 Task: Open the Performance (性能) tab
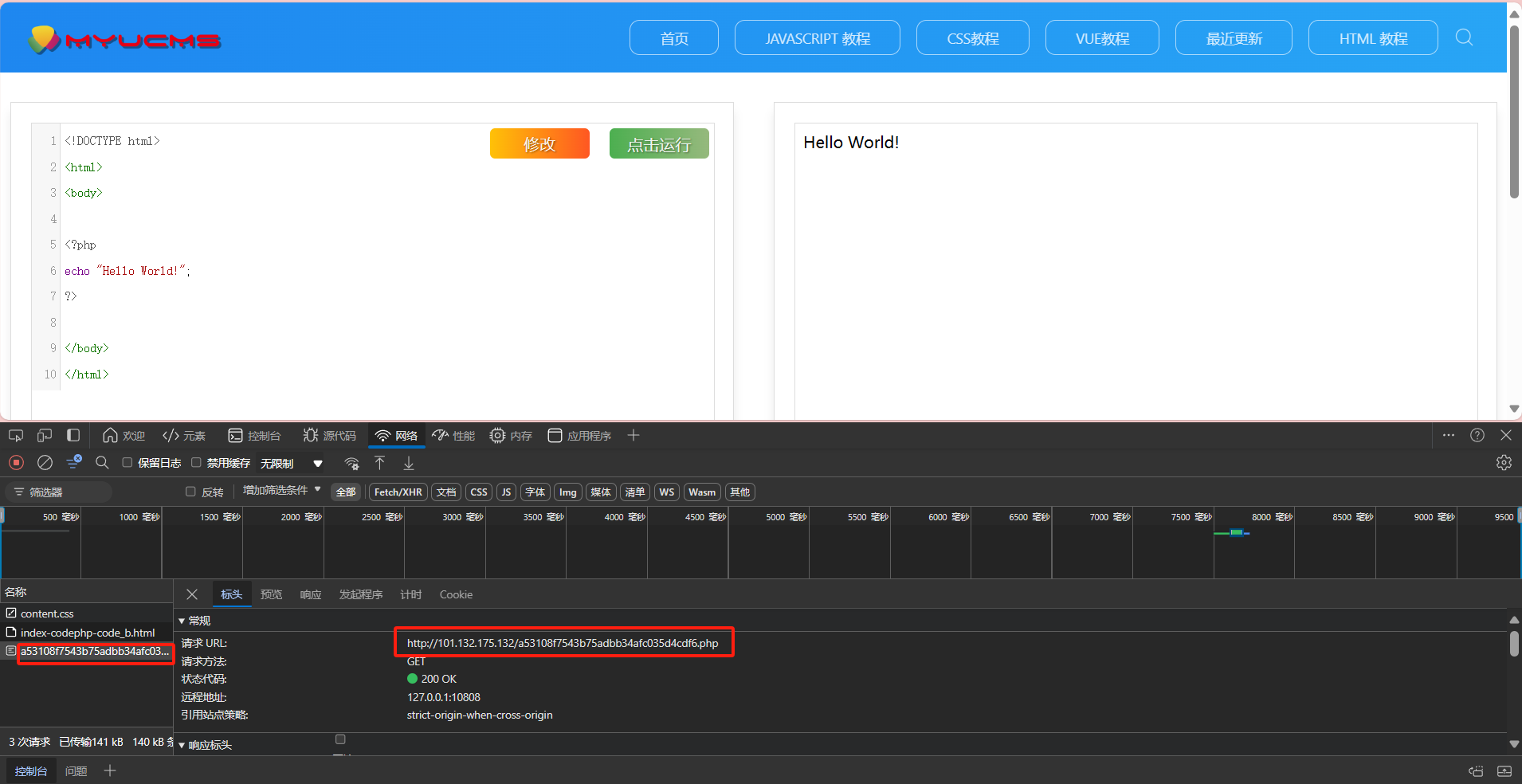(453, 435)
